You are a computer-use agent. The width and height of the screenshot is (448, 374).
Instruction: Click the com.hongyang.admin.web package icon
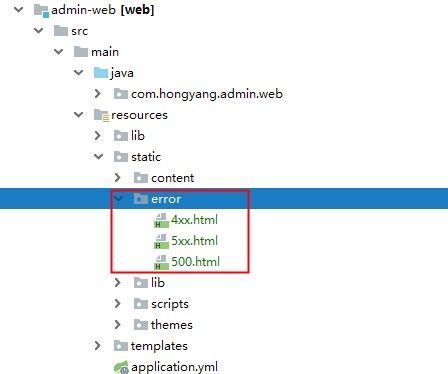[121, 94]
